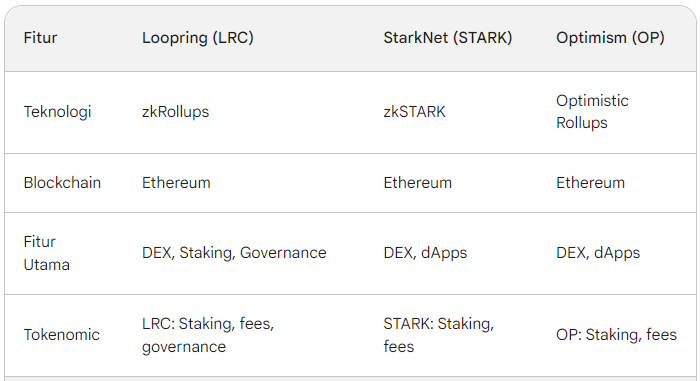Select the LRC: Staking, fees, governance cell
Viewport: 700px width, 381px height.
click(x=208, y=335)
